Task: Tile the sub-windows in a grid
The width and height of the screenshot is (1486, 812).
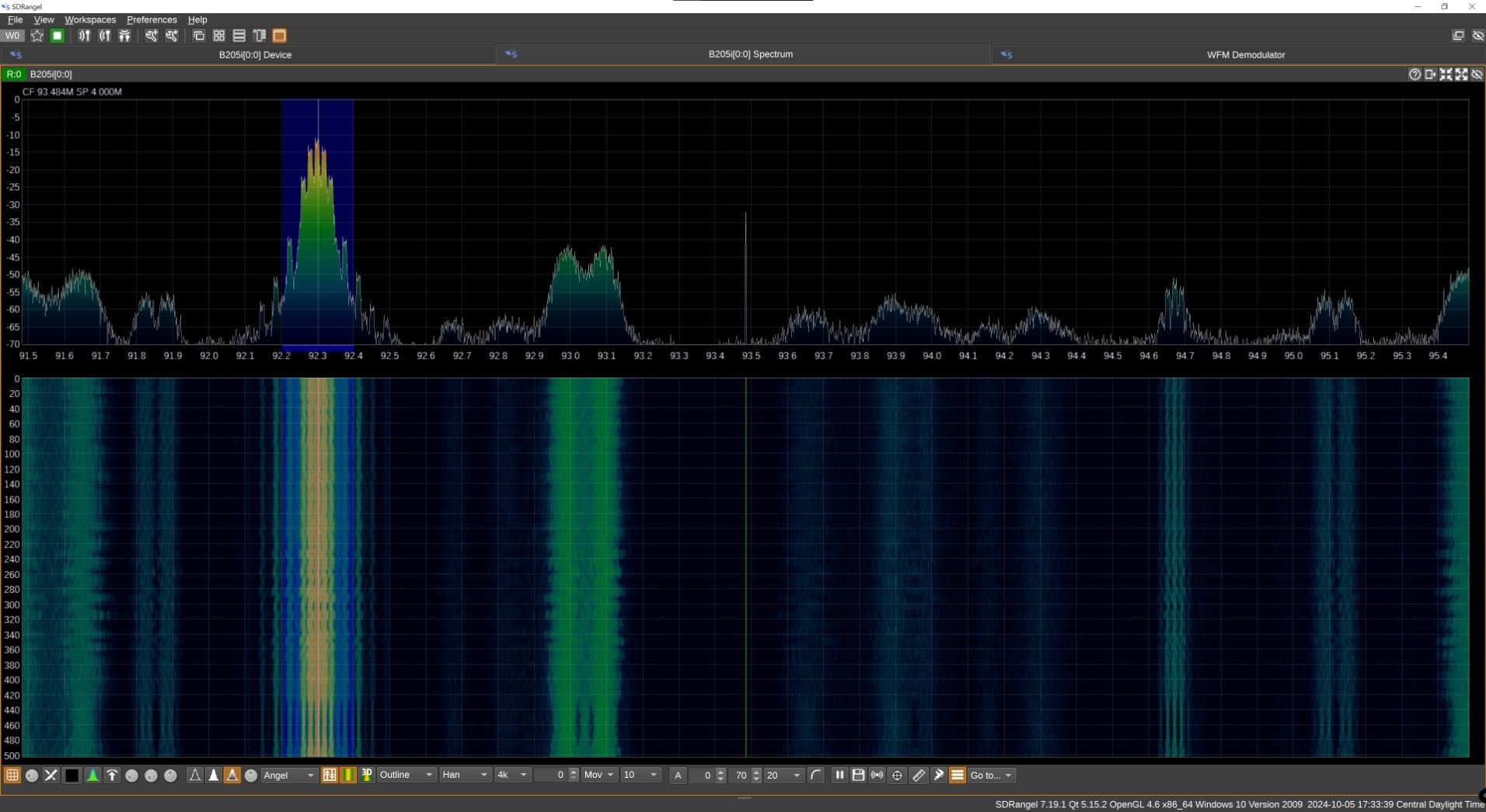Action: pyautogui.click(x=219, y=36)
